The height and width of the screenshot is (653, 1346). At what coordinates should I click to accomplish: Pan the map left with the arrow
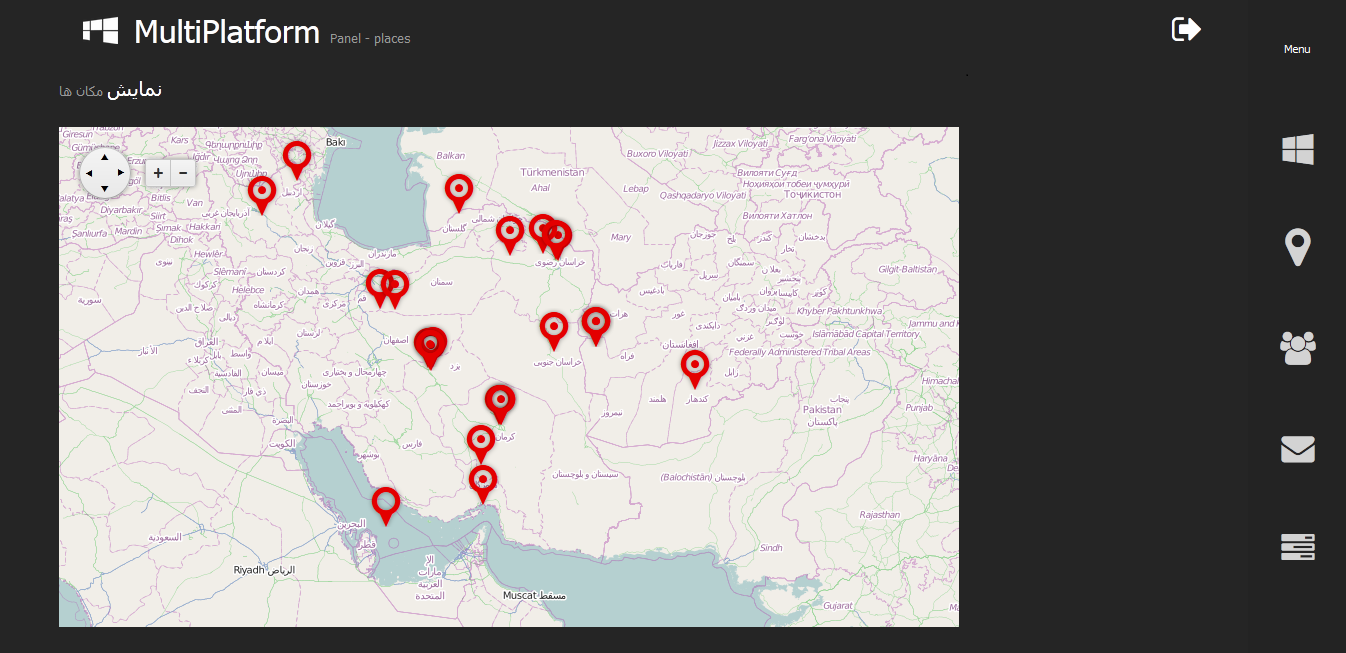pyautogui.click(x=89, y=173)
